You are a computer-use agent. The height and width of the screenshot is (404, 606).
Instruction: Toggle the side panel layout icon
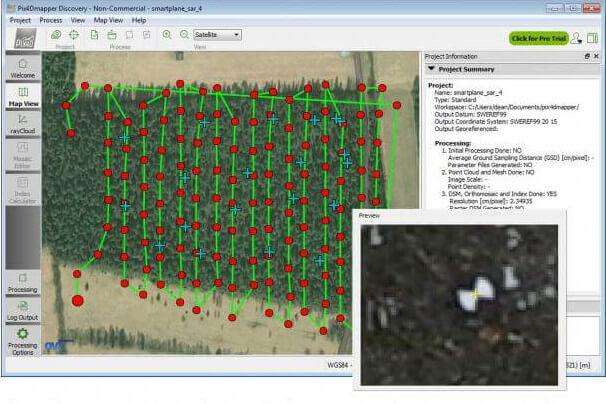pos(592,38)
